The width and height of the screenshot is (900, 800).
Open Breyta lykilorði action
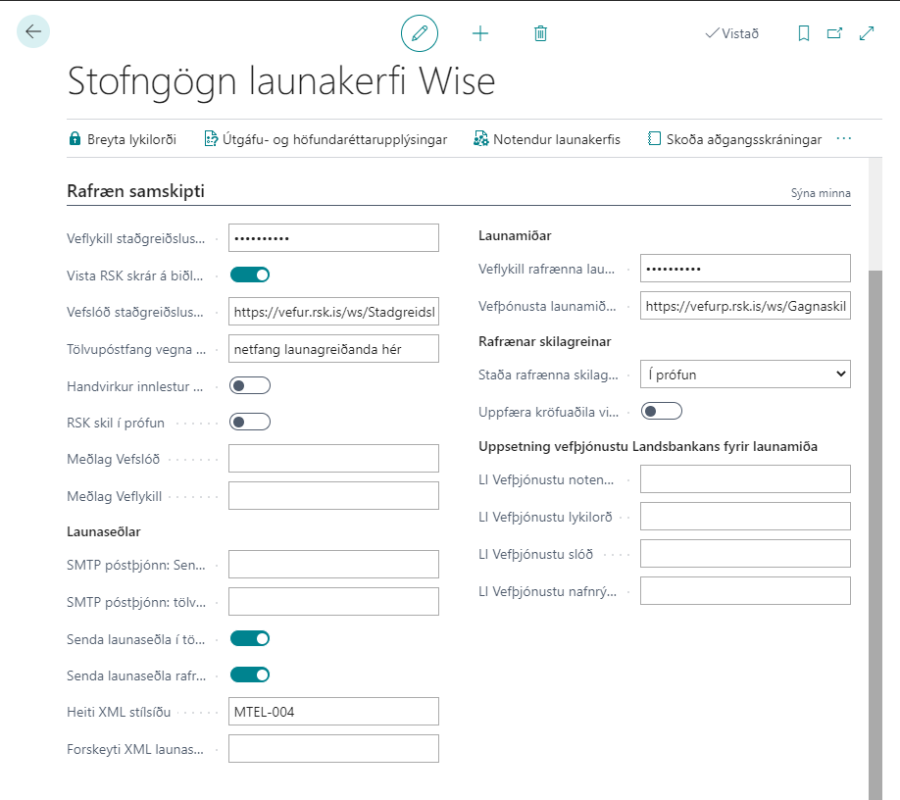(x=122, y=139)
